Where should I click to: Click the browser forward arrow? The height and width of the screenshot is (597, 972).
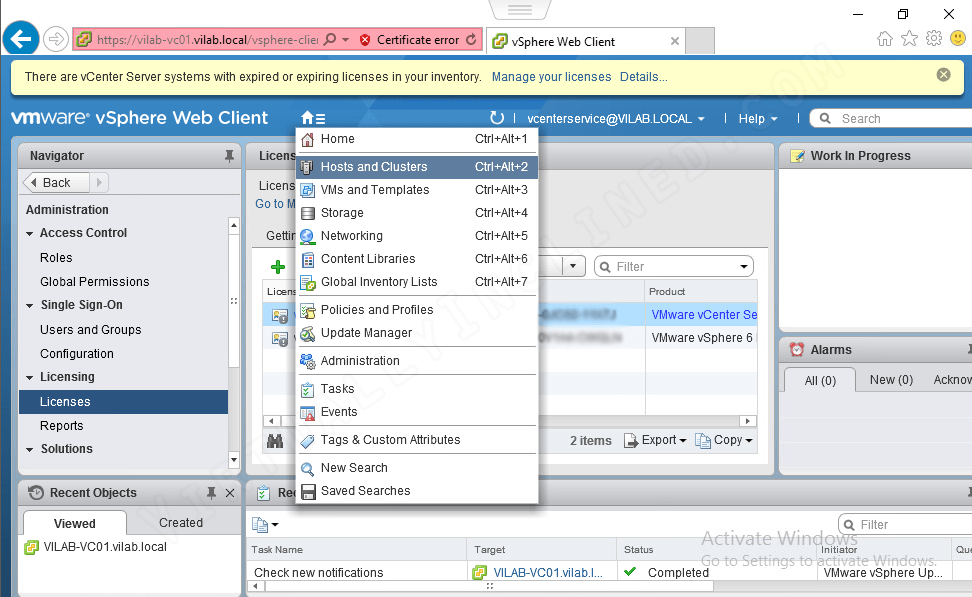pyautogui.click(x=56, y=40)
